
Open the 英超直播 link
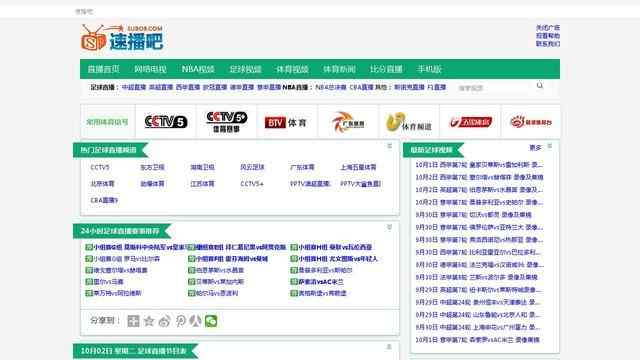tap(161, 87)
